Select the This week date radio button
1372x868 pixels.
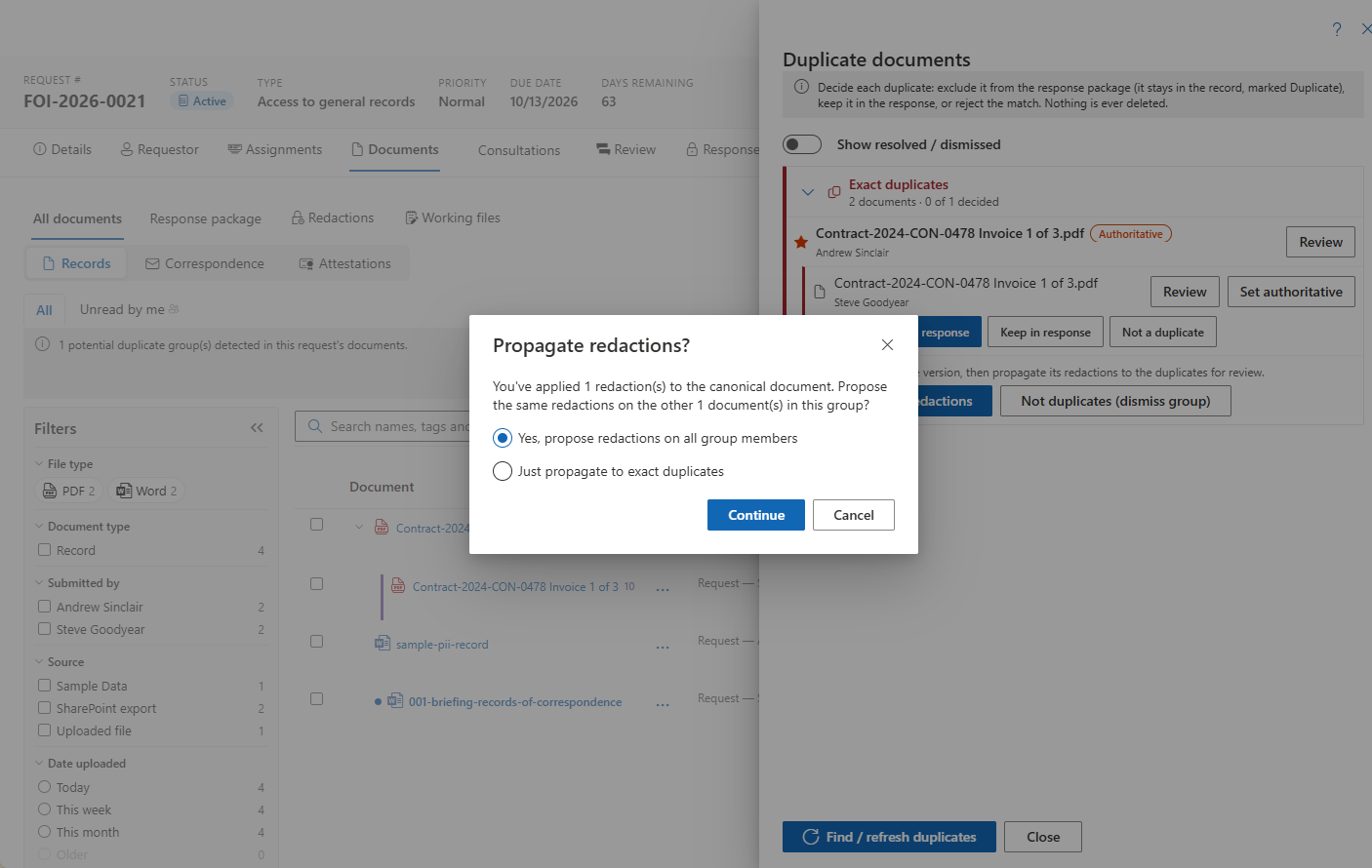(44, 809)
